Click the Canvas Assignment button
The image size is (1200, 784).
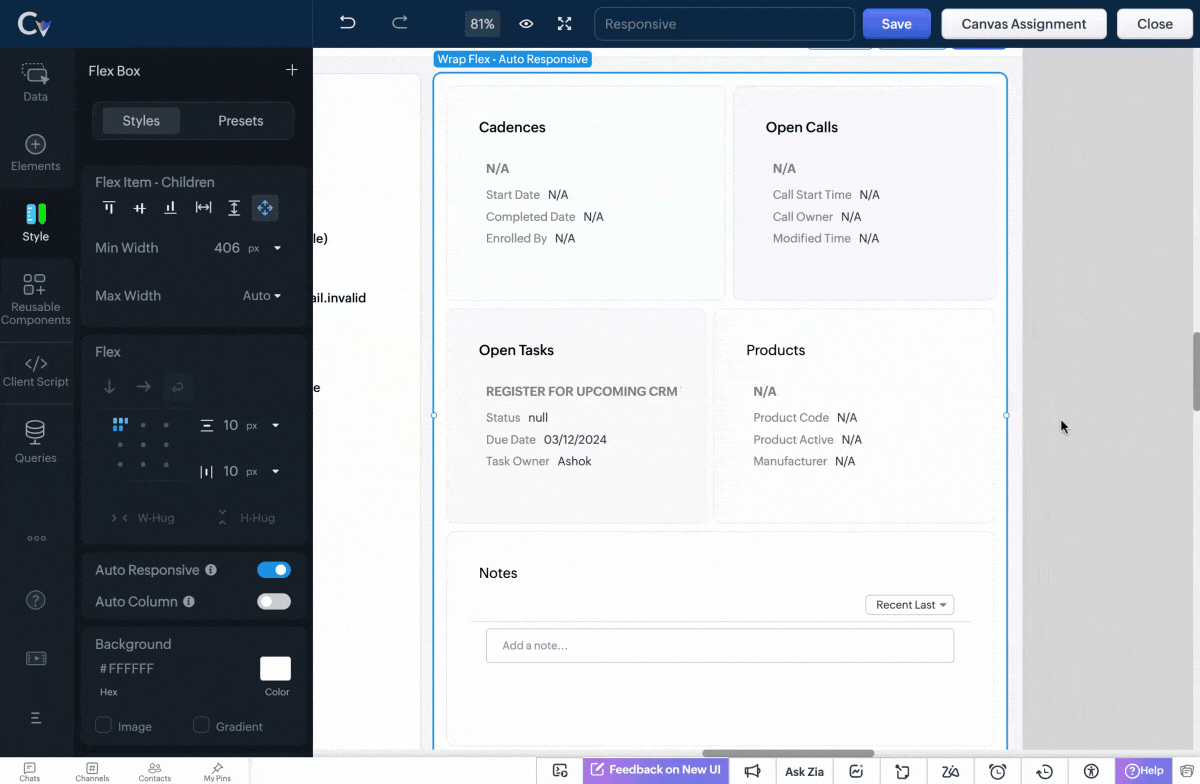1023,24
